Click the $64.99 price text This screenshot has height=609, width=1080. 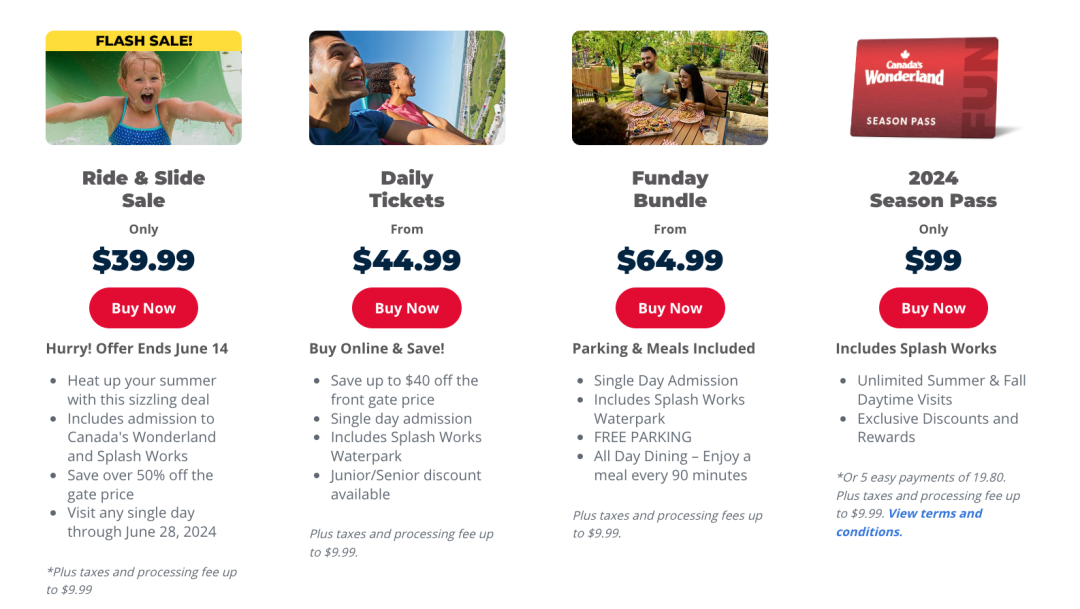point(669,260)
